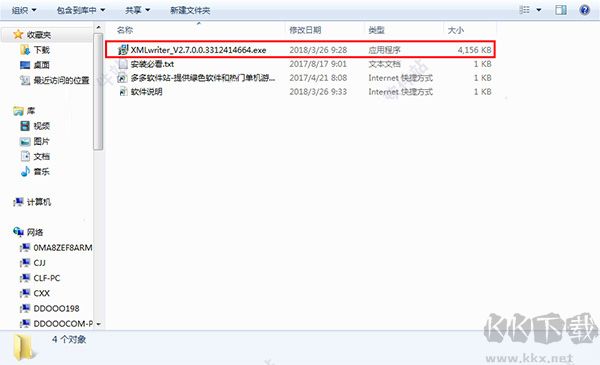
Task: Click date 2018/3/26 9:28
Action: coord(318,50)
